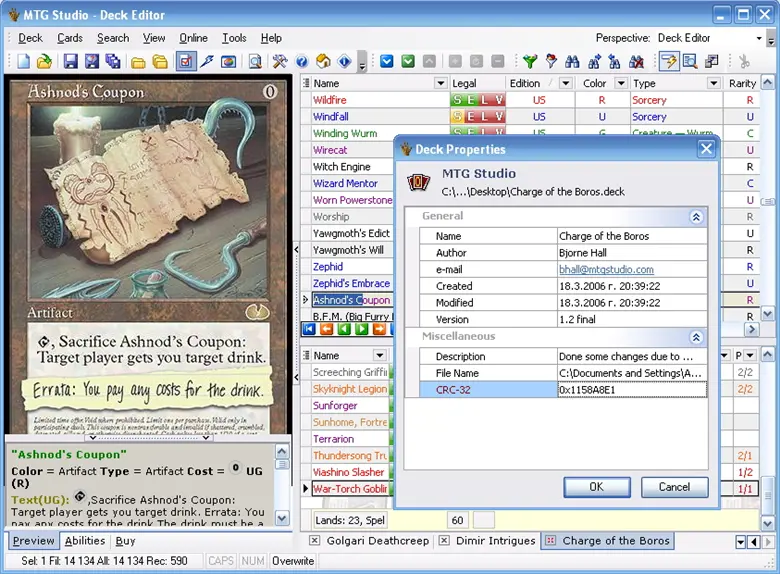Collapse the Miscellaneous properties section
Image resolution: width=780 pixels, height=574 pixels.
(x=696, y=338)
